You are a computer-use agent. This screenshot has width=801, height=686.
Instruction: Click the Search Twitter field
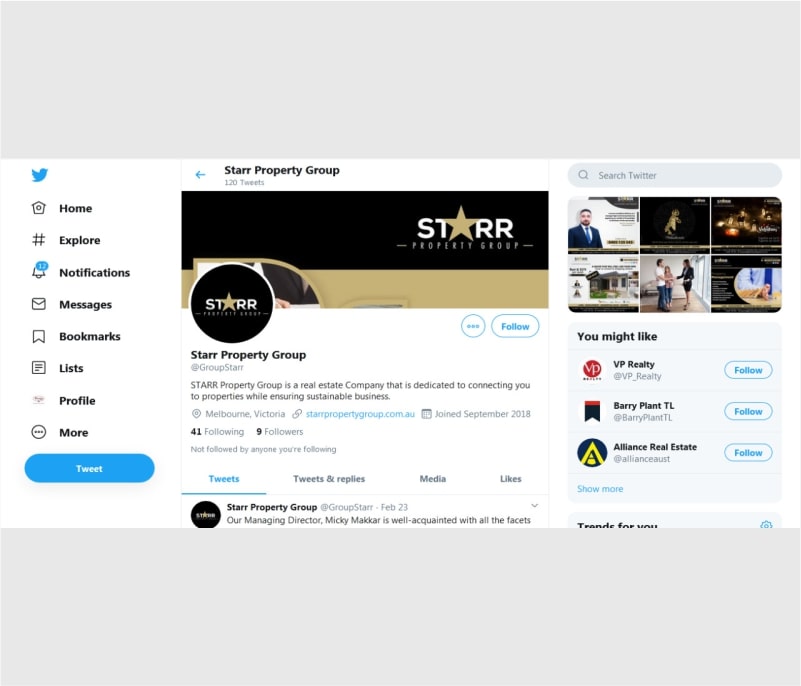click(674, 175)
